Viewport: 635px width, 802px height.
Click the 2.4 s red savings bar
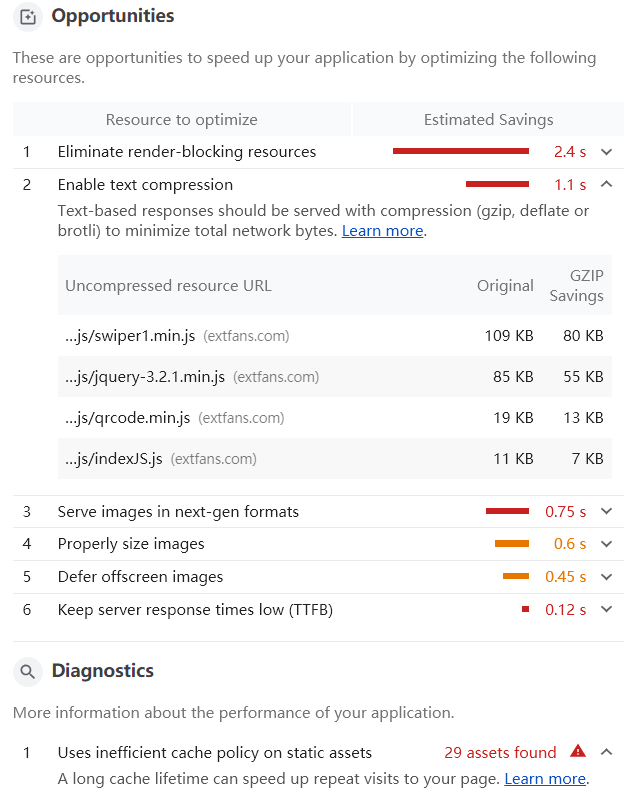tap(460, 152)
